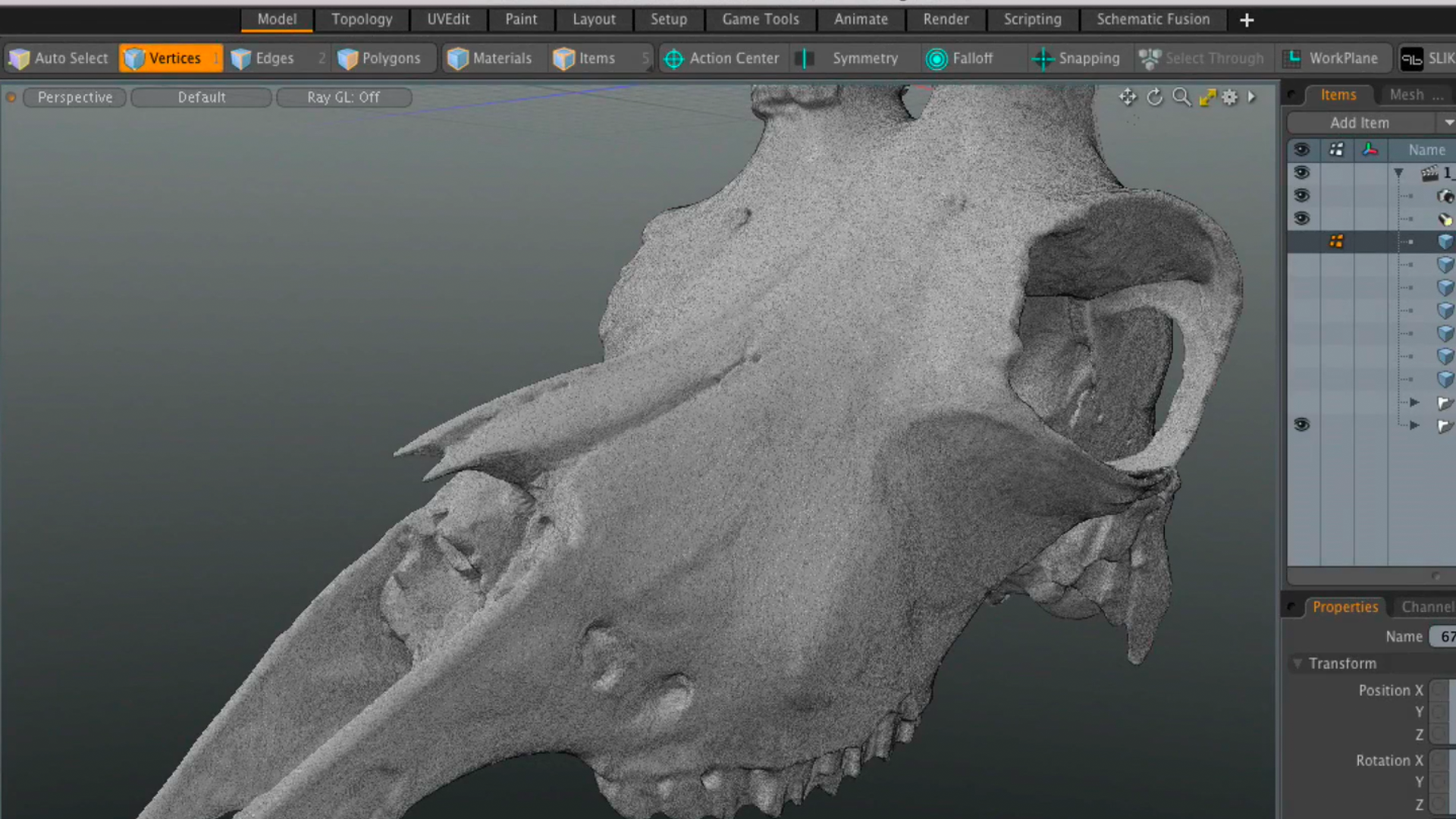
Task: Activate the Action Center tool icon
Action: 673,58
